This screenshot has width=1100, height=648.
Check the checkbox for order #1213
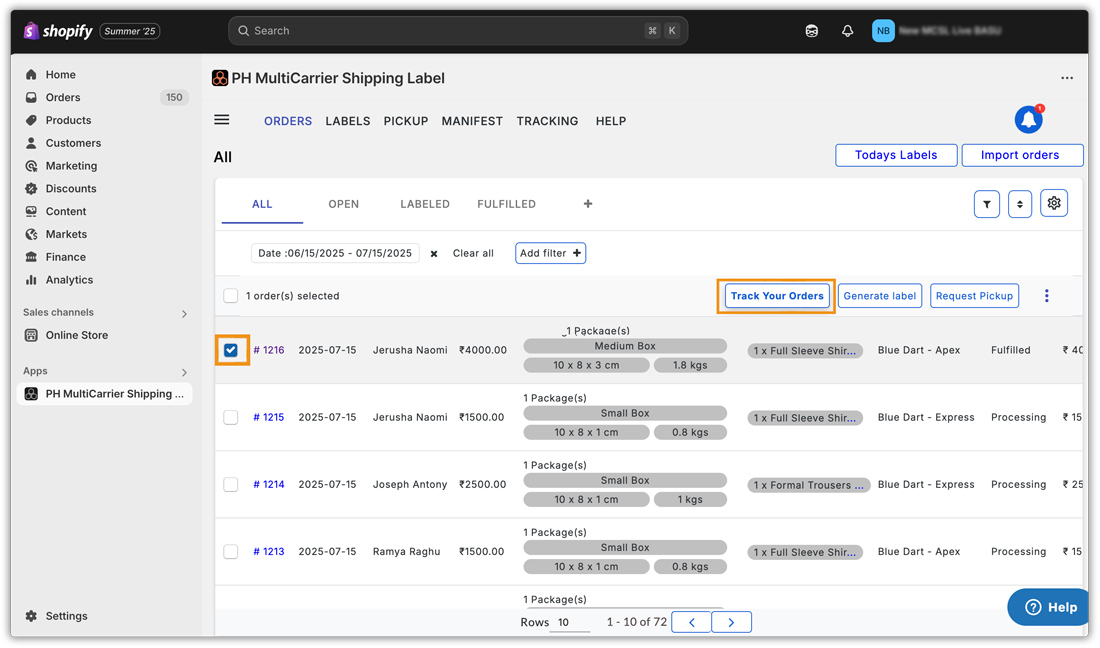231,552
